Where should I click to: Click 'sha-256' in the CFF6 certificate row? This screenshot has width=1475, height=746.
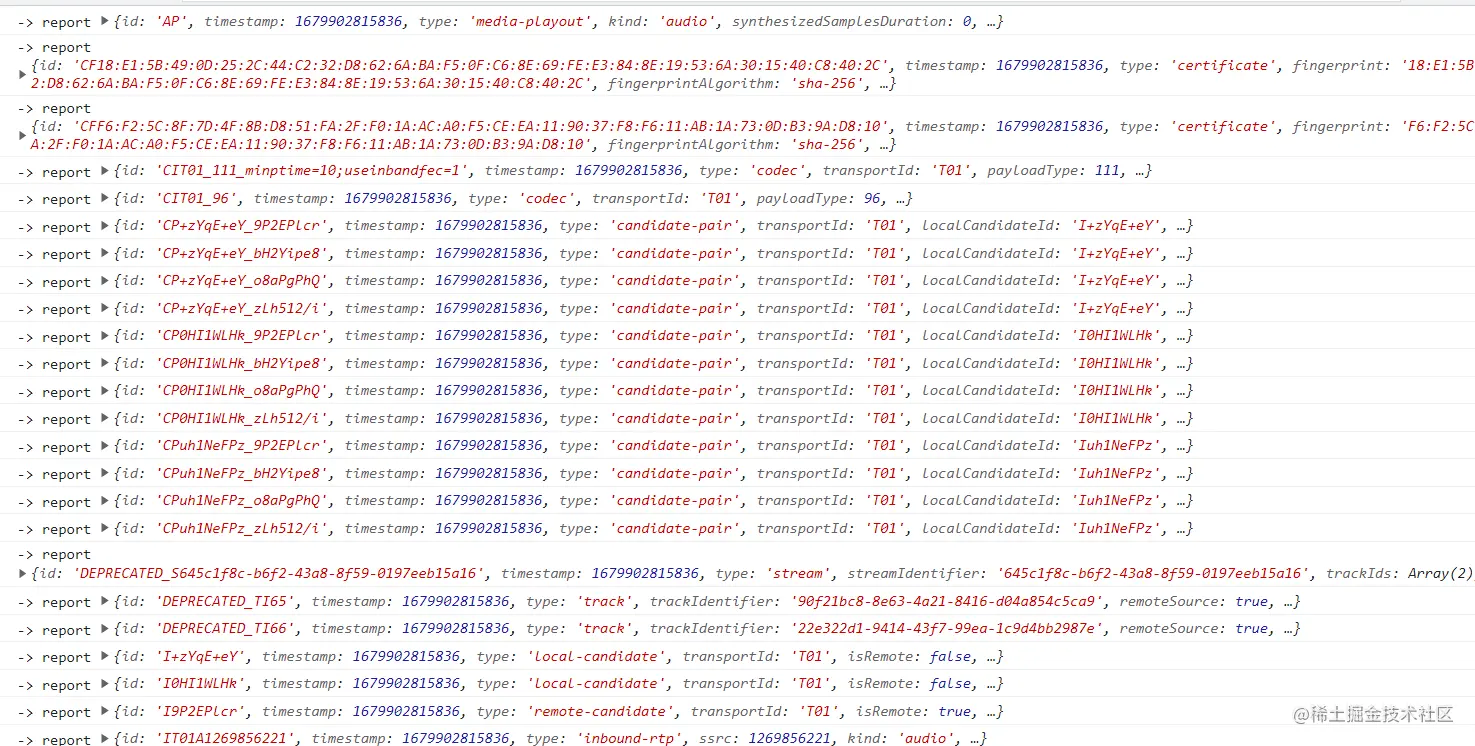(828, 145)
